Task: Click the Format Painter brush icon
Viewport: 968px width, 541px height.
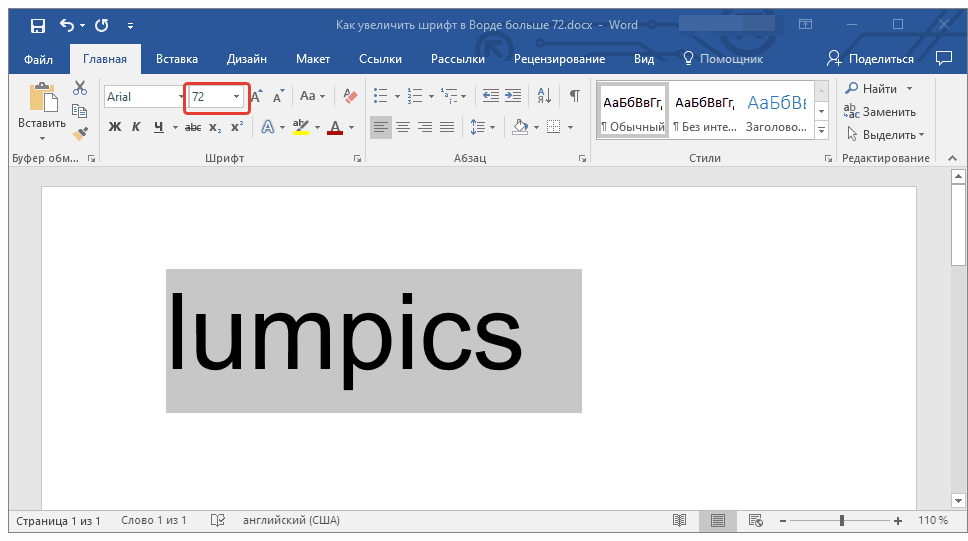Action: click(80, 132)
